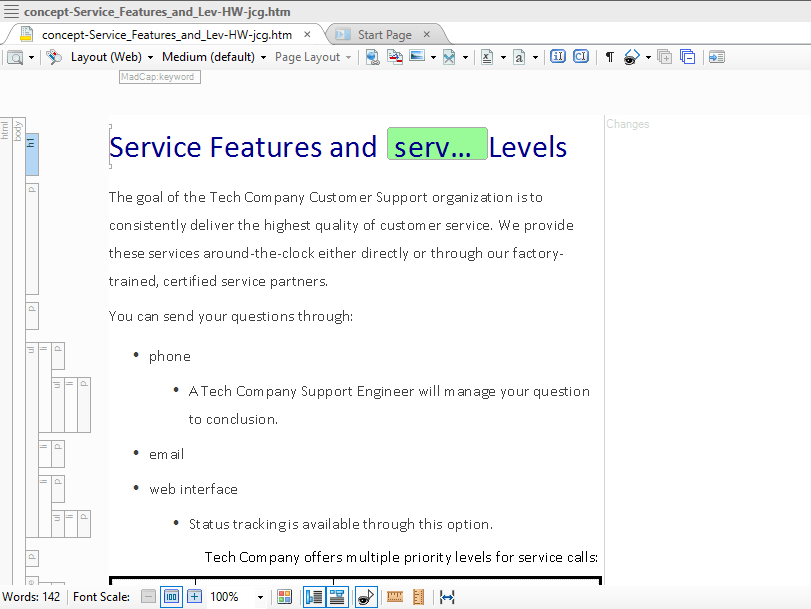The image size is (811, 609).
Task: Click the conditional indicators eye icon in status bar
Action: (366, 597)
